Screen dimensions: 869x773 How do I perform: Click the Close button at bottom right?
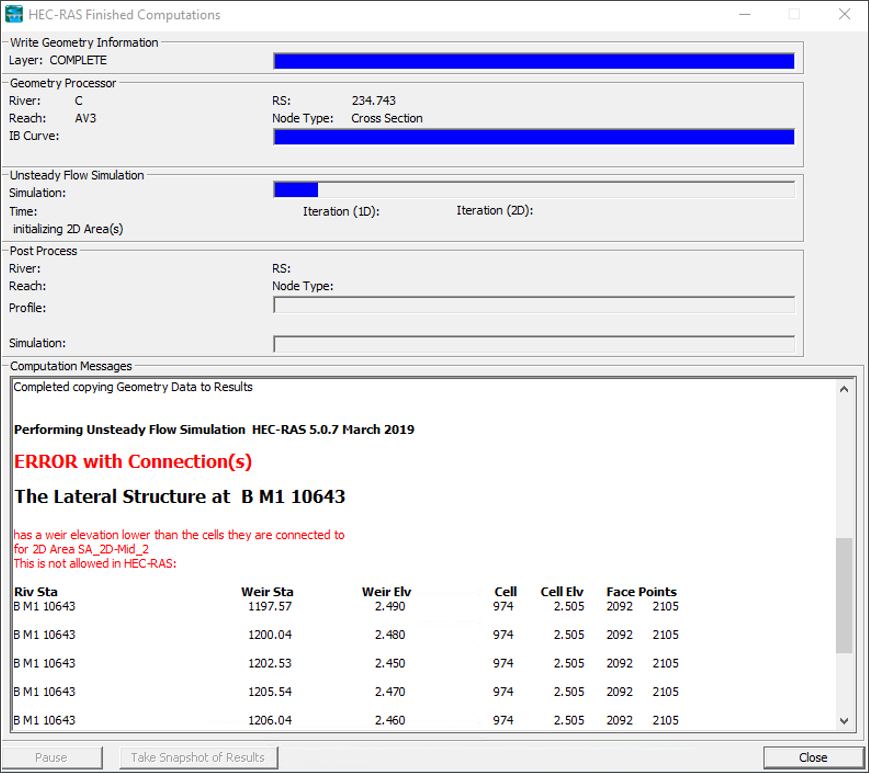point(812,757)
